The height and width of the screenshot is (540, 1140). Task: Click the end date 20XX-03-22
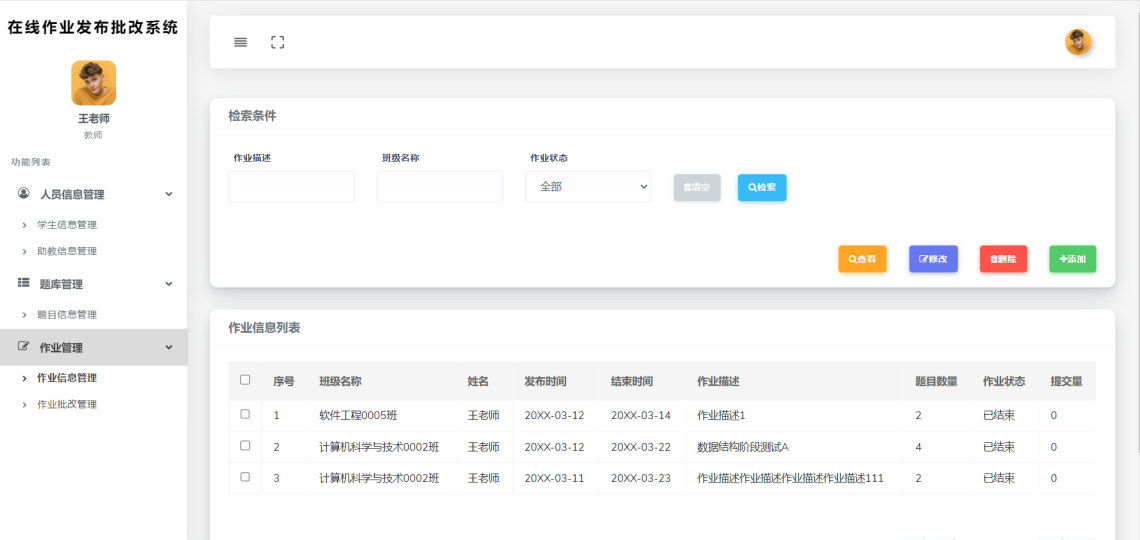(x=641, y=447)
